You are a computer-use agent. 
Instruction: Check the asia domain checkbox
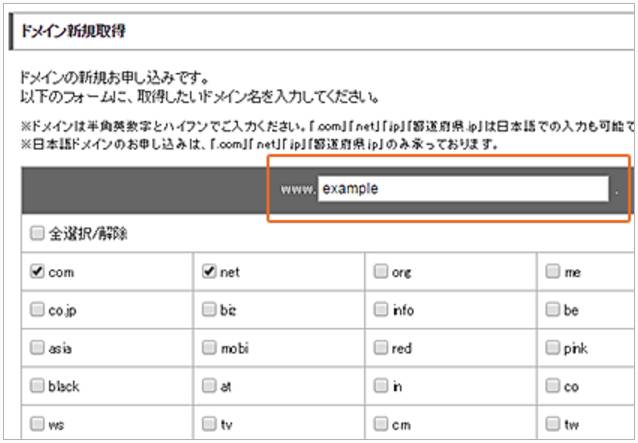pyautogui.click(x=37, y=347)
